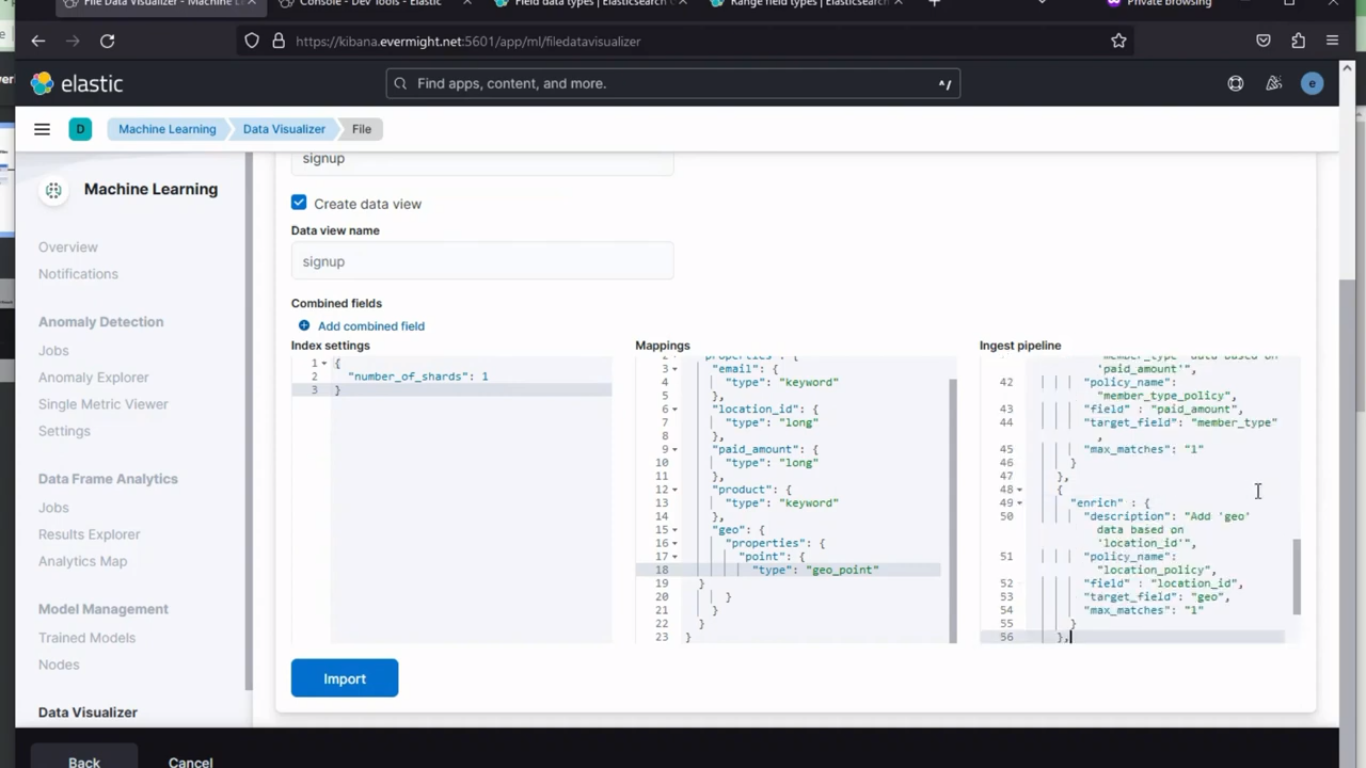Image resolution: width=1366 pixels, height=768 pixels.
Task: Open Machine Learning breadcrumb
Action: point(167,129)
